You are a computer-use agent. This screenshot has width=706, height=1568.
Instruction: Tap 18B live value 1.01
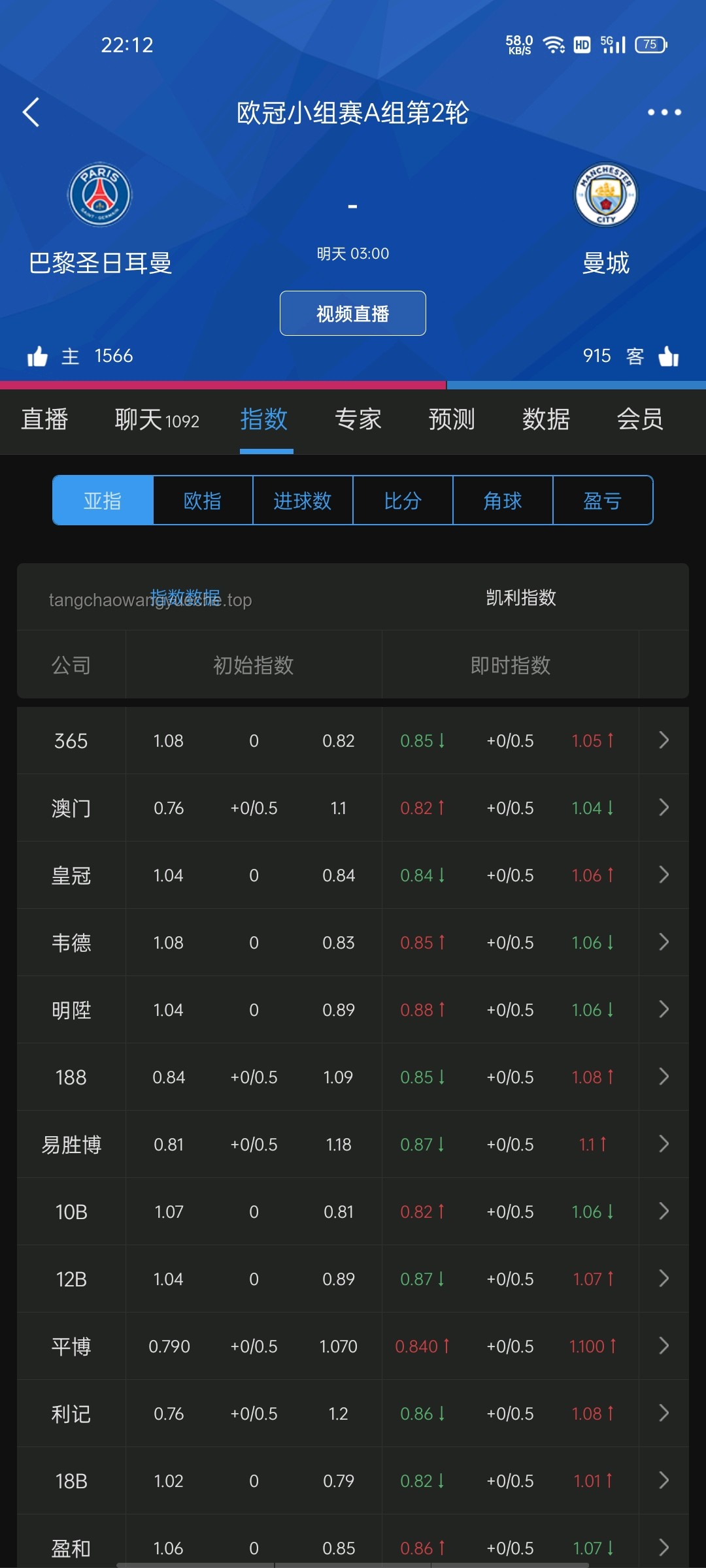[586, 1481]
